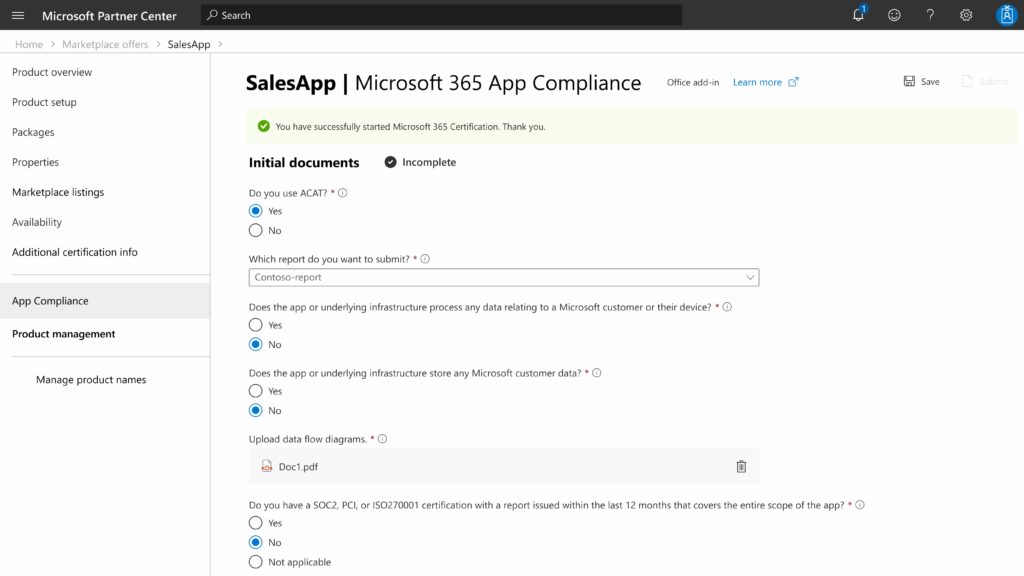This screenshot has height=576, width=1024.
Task: Open notifications bell with badge
Action: pos(857,15)
